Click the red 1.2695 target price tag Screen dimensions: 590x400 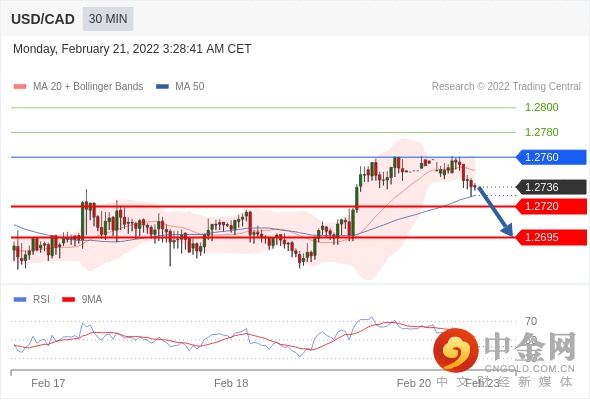point(551,238)
